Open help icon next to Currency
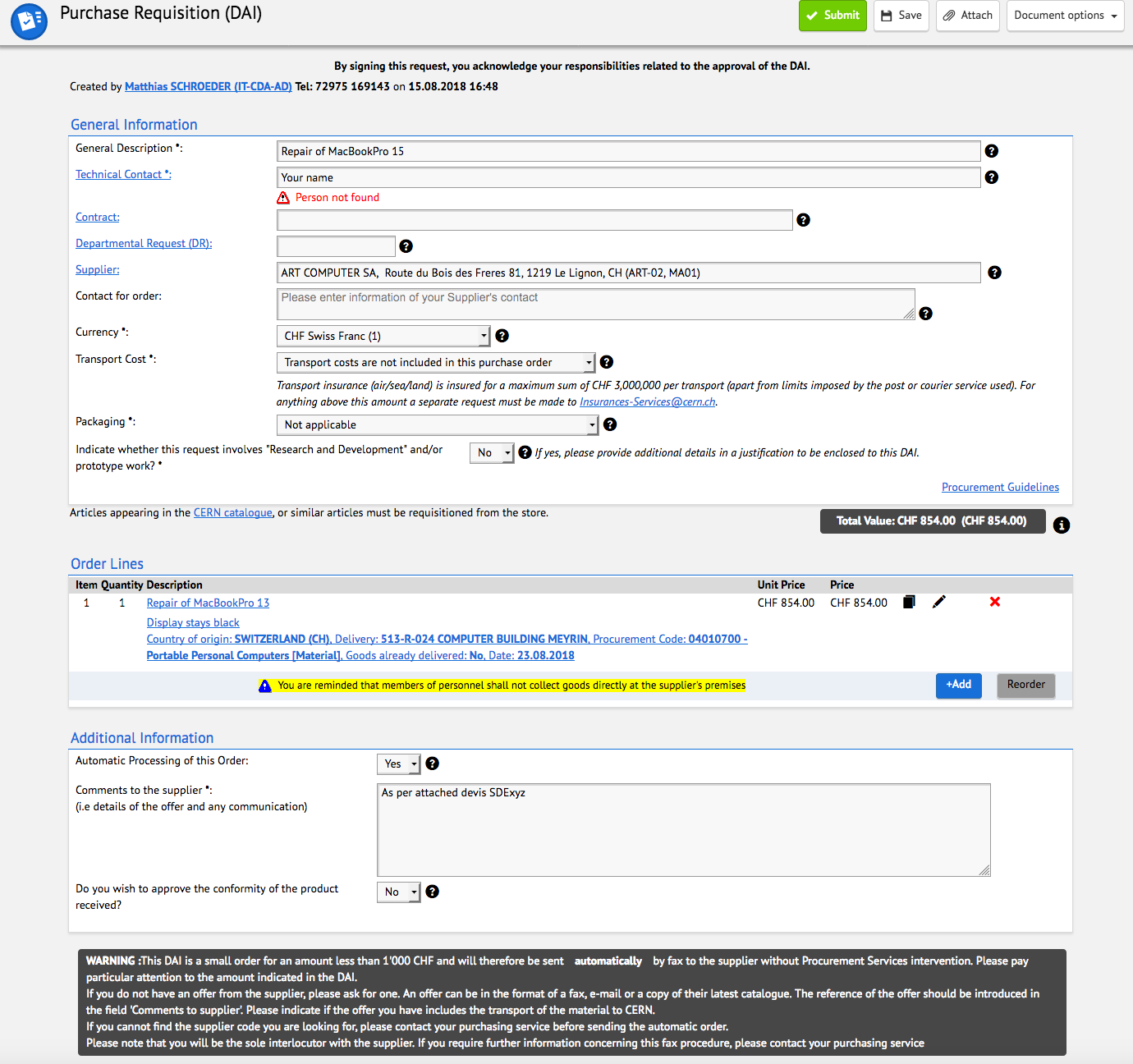 point(502,336)
